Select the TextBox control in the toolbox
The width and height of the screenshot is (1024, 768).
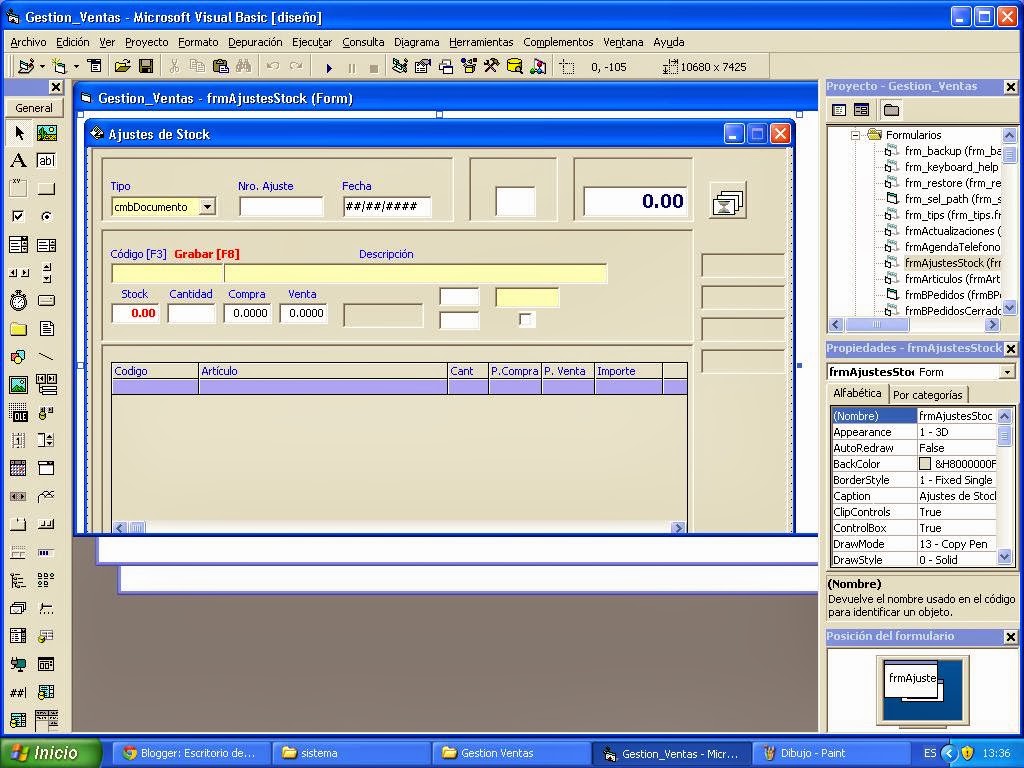46,161
